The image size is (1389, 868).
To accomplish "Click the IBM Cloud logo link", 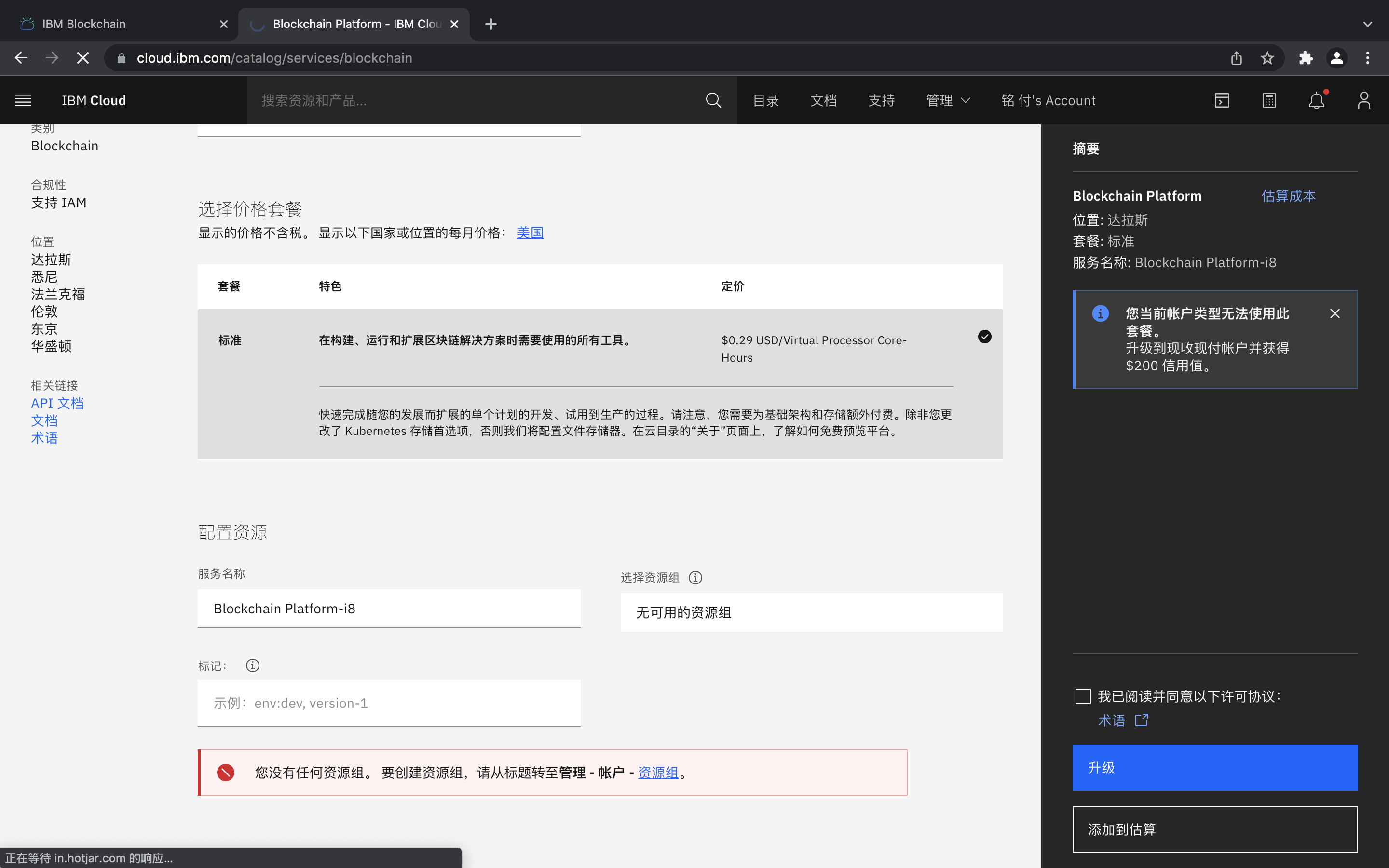I will tap(94, 100).
